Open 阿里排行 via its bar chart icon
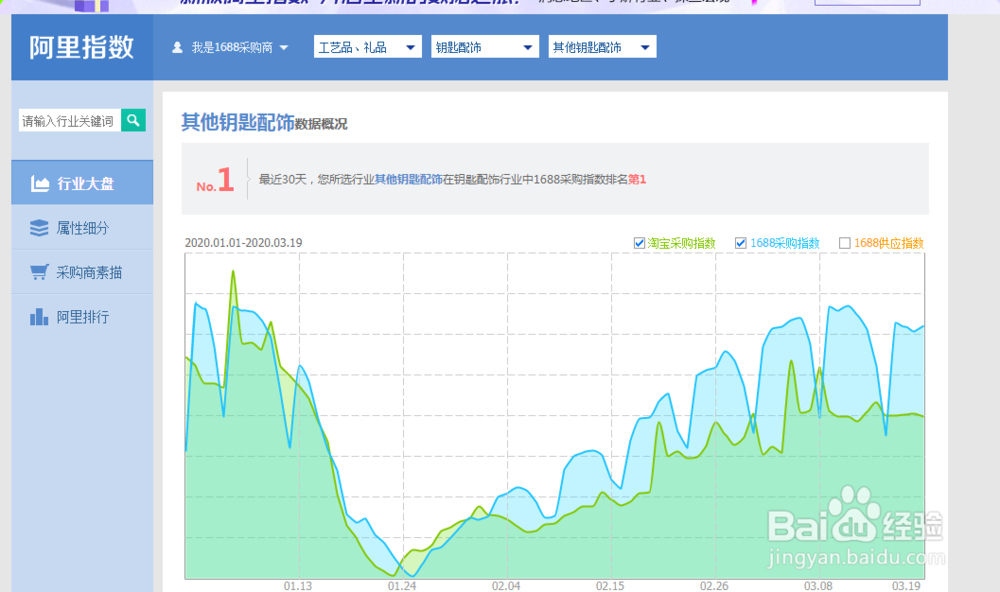The image size is (1000, 592). click(x=39, y=318)
